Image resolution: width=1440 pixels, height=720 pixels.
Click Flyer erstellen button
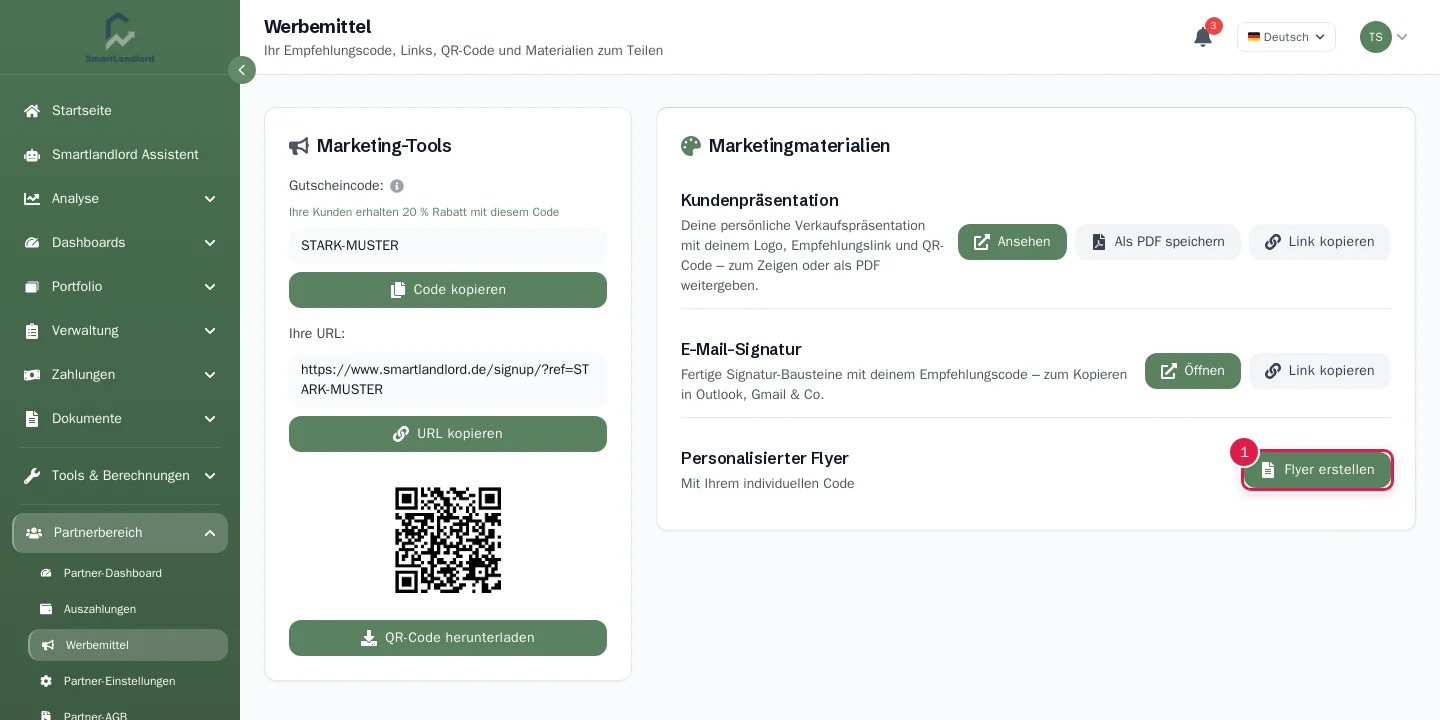click(1318, 470)
